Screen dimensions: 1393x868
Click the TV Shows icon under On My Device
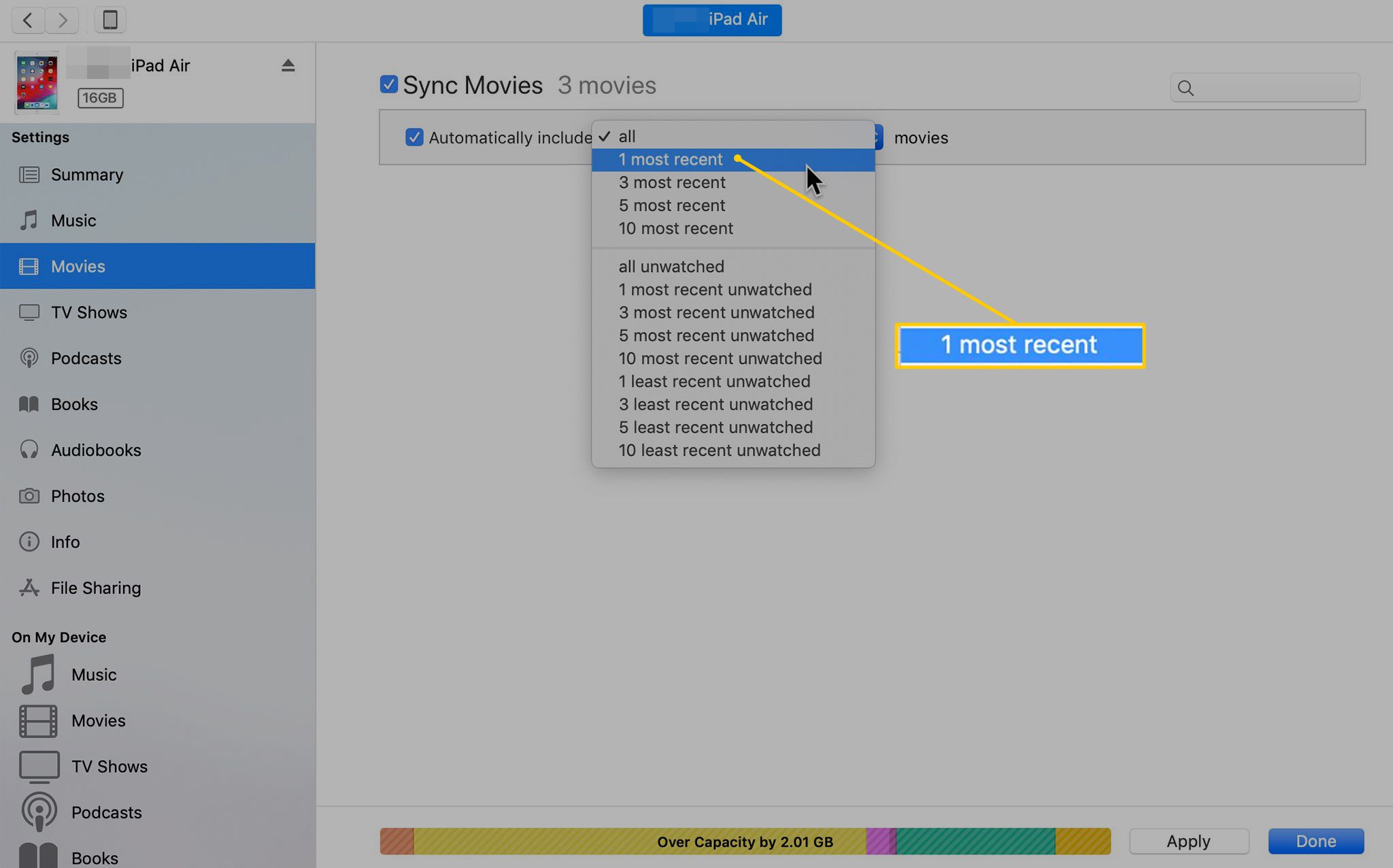tap(39, 767)
